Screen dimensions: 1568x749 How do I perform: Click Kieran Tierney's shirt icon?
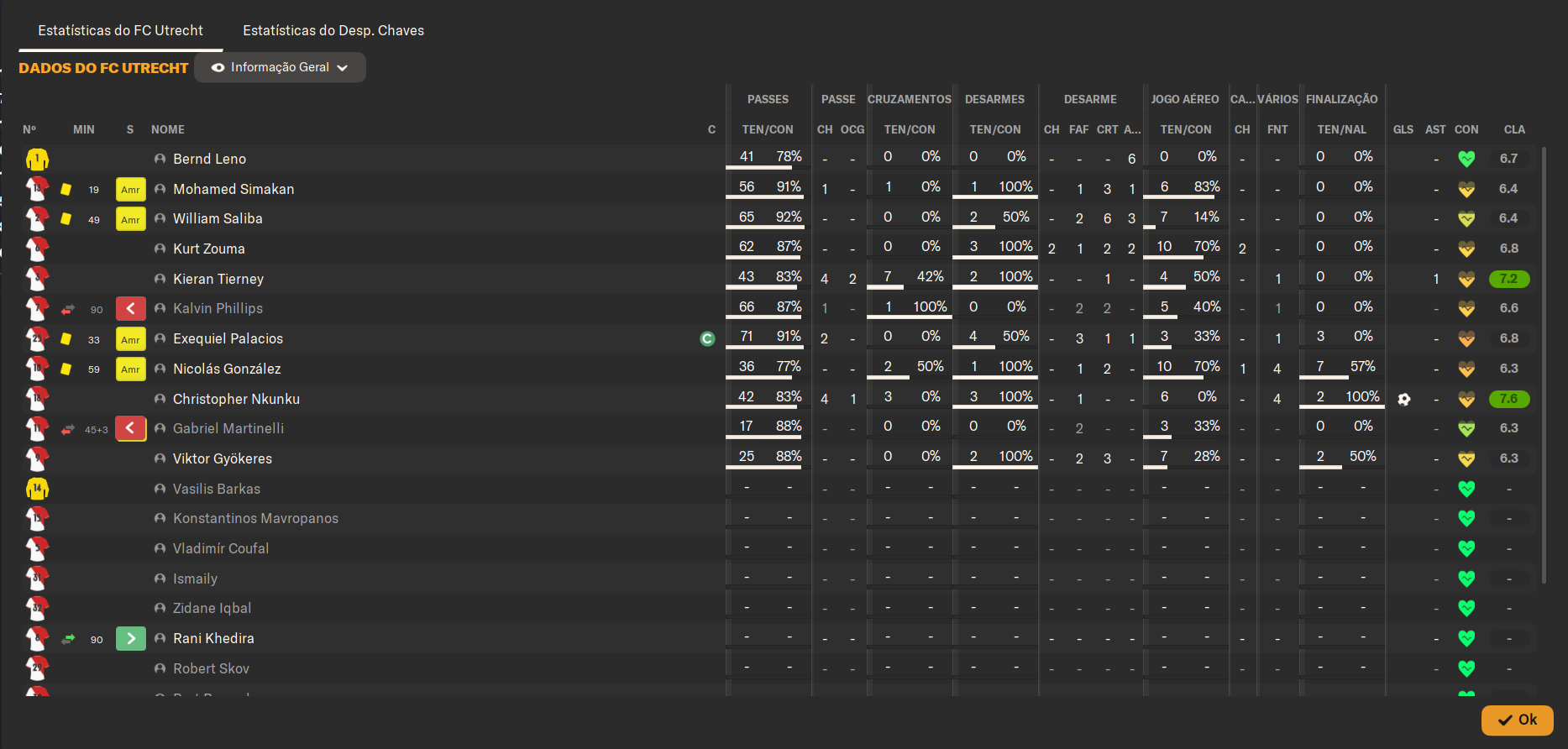point(37,279)
